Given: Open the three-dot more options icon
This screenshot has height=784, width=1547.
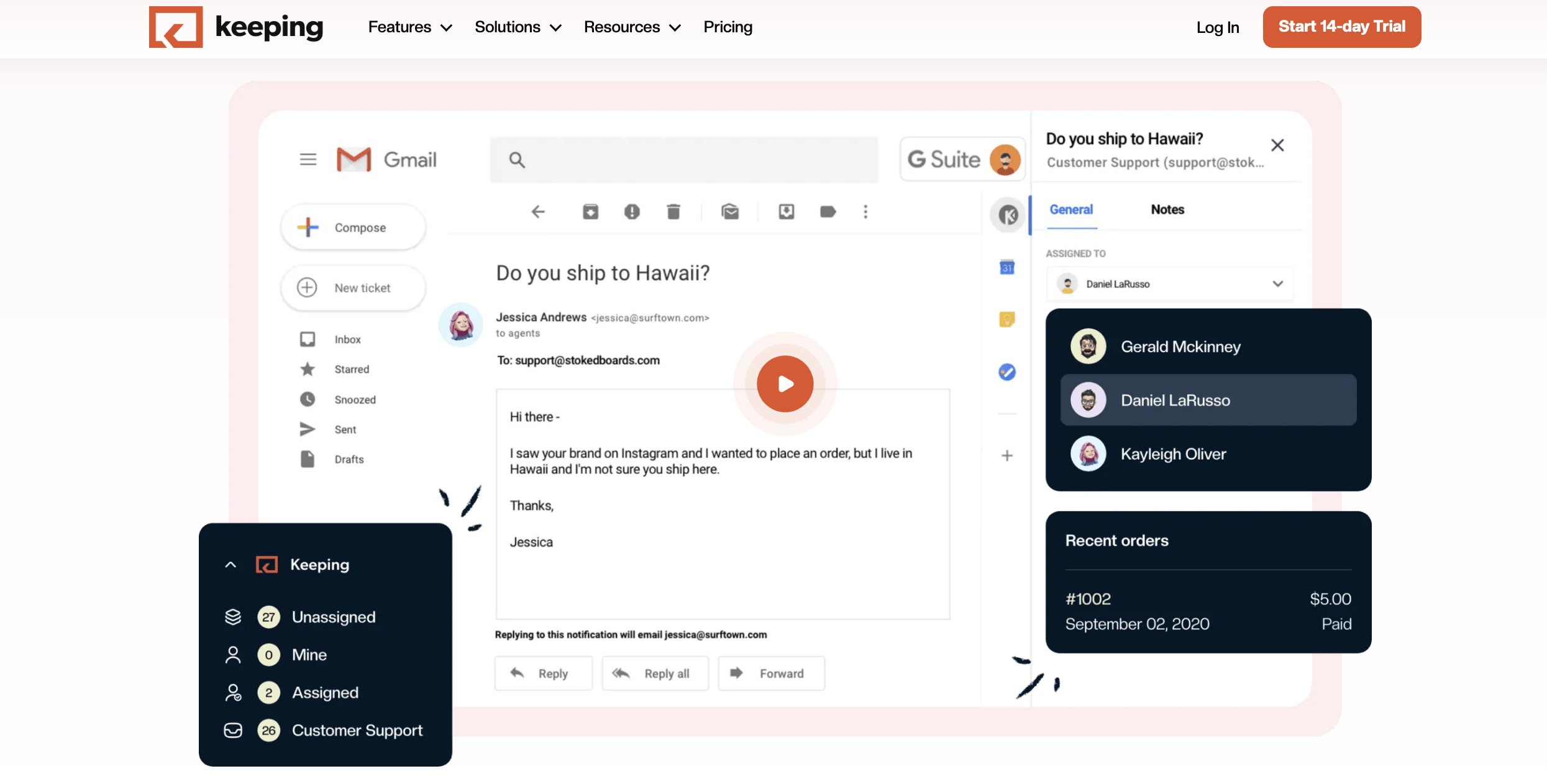Looking at the screenshot, I should coord(865,212).
